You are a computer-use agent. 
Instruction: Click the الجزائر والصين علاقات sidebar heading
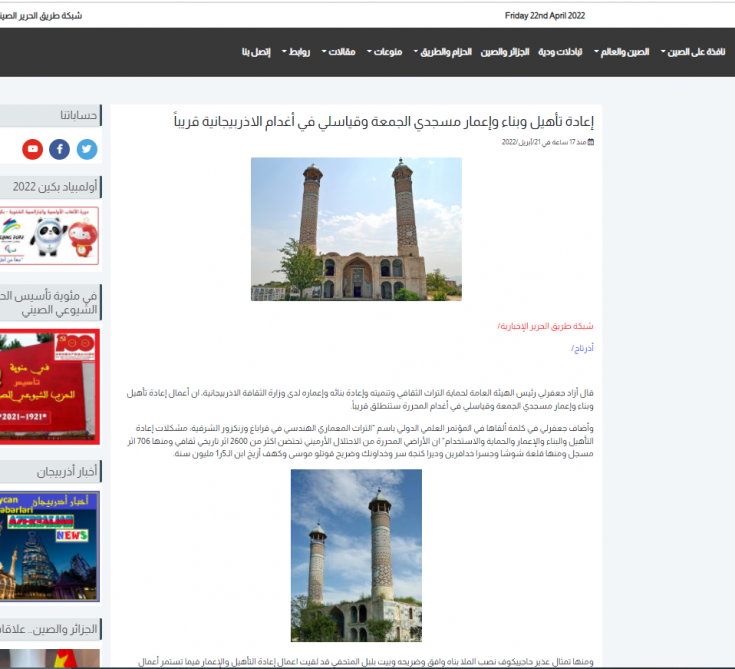pyautogui.click(x=49, y=629)
